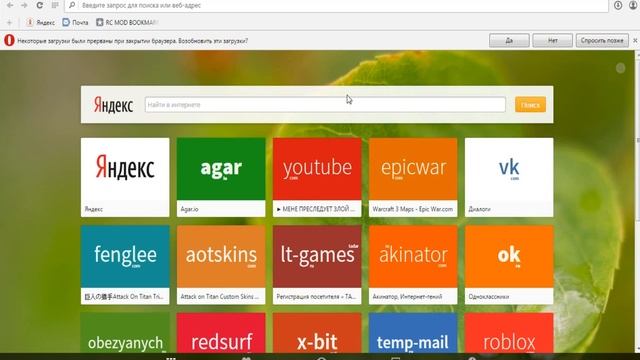This screenshot has width=640, height=360.
Task: Open the epicwar speed dial tile
Action: point(413,177)
